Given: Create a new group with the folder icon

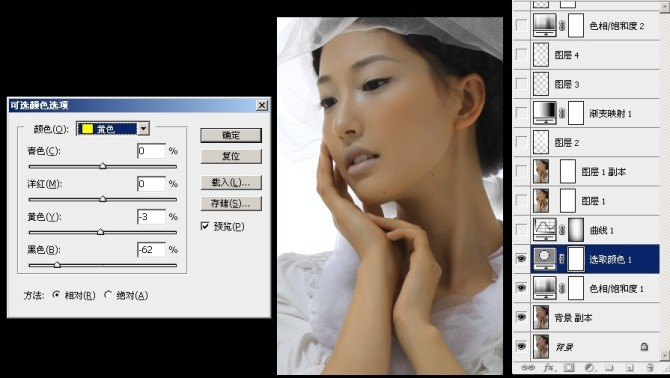Looking at the screenshot, I should pyautogui.click(x=609, y=367).
